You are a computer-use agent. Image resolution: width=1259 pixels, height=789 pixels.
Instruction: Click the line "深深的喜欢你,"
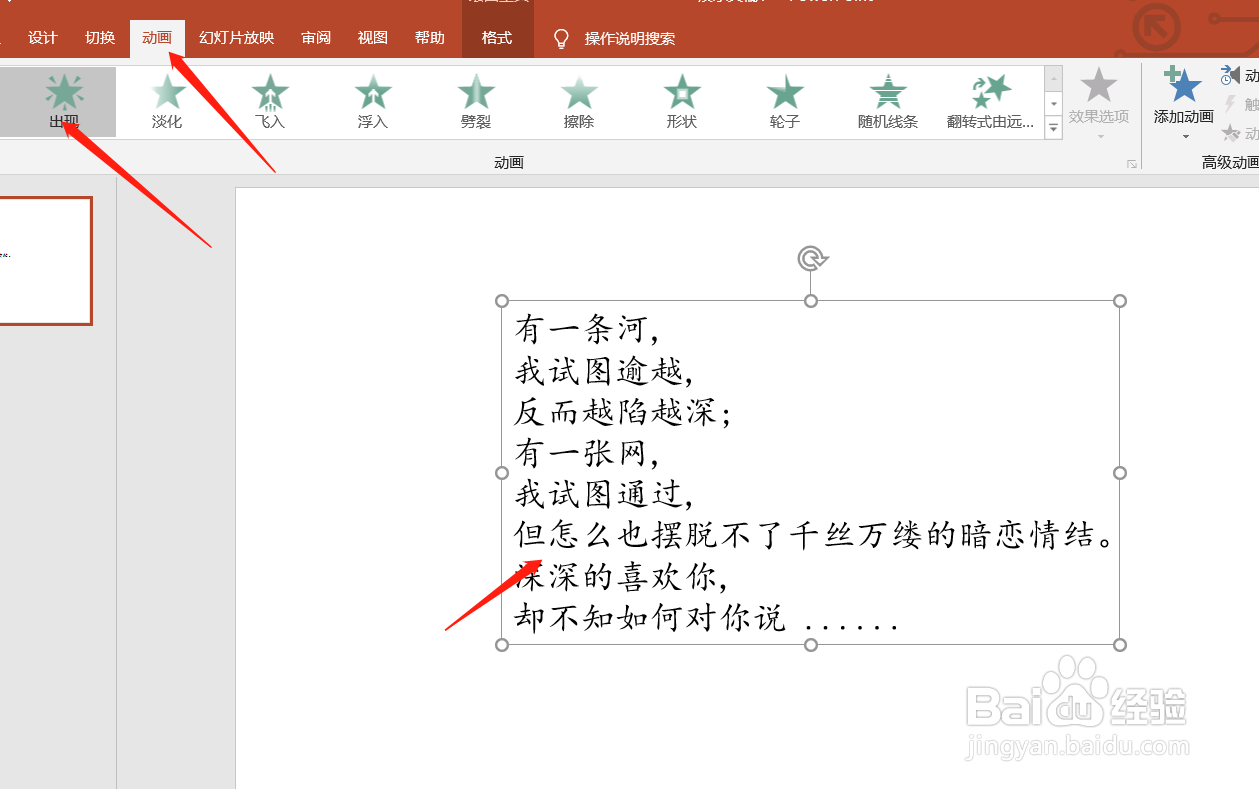(621, 577)
